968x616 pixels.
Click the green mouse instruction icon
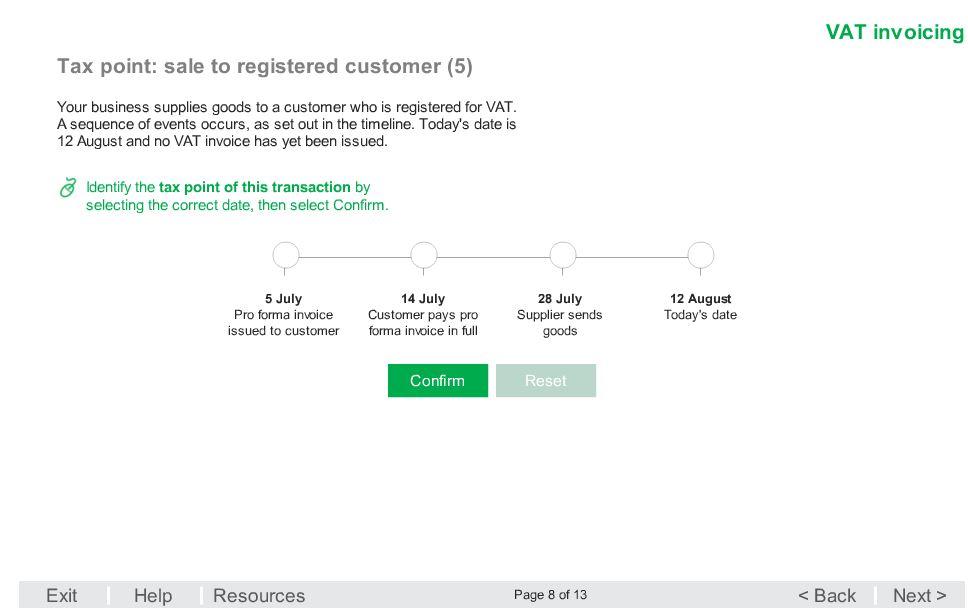point(68,188)
